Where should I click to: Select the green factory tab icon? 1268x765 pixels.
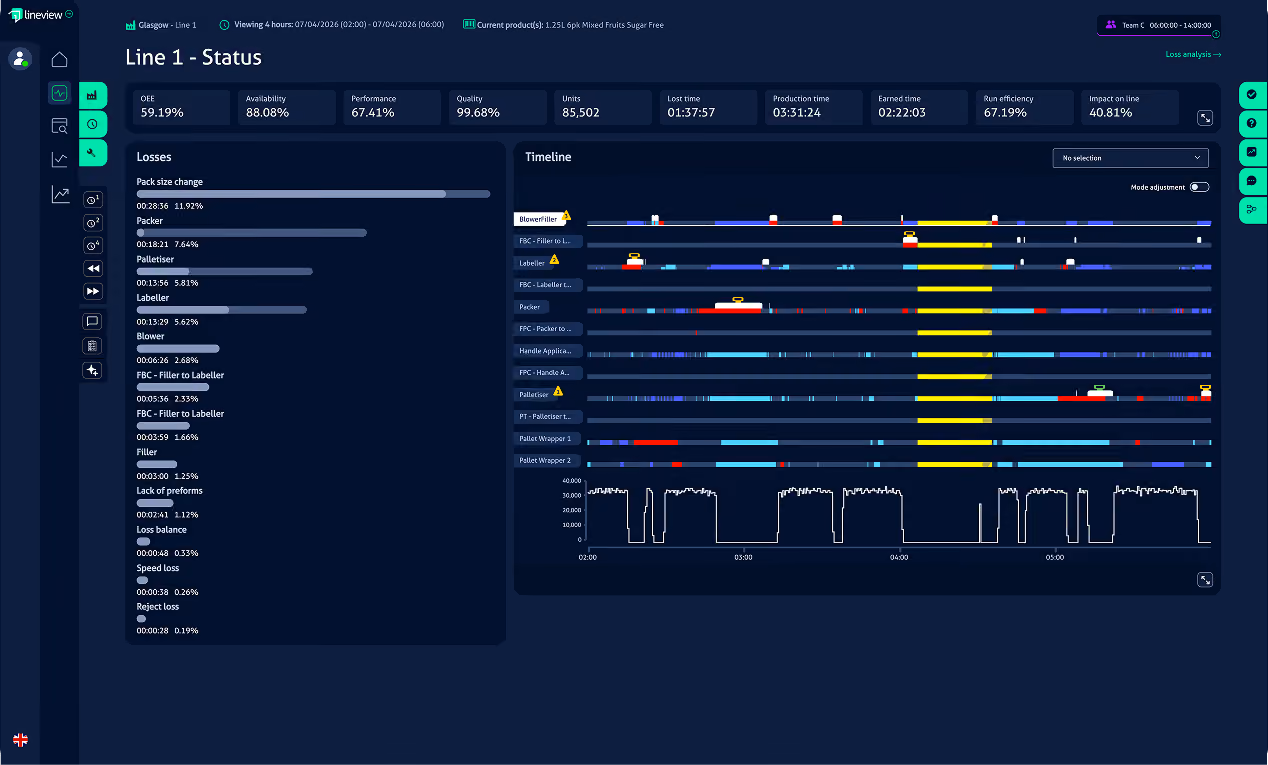point(92,96)
